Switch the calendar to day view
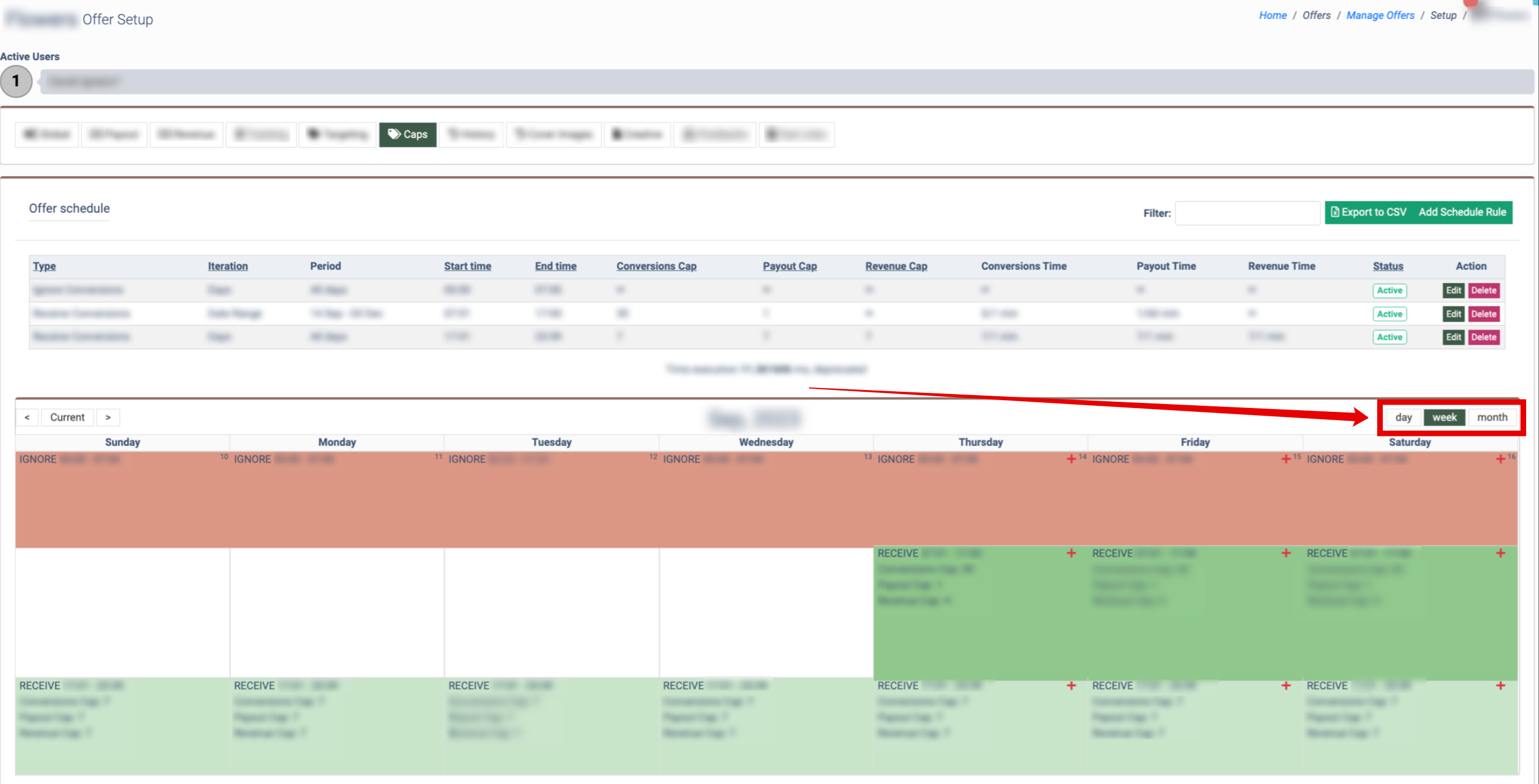Screen dimensions: 1539x784 point(1403,417)
